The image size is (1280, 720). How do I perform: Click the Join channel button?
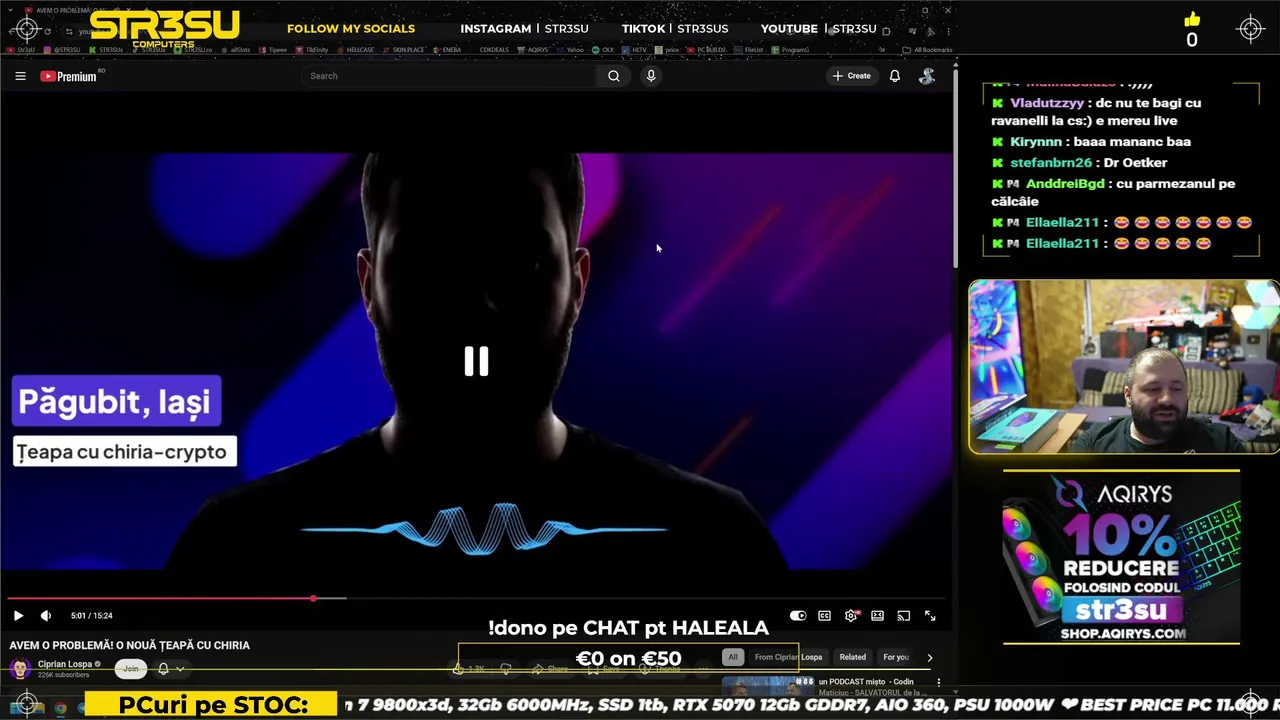point(131,669)
